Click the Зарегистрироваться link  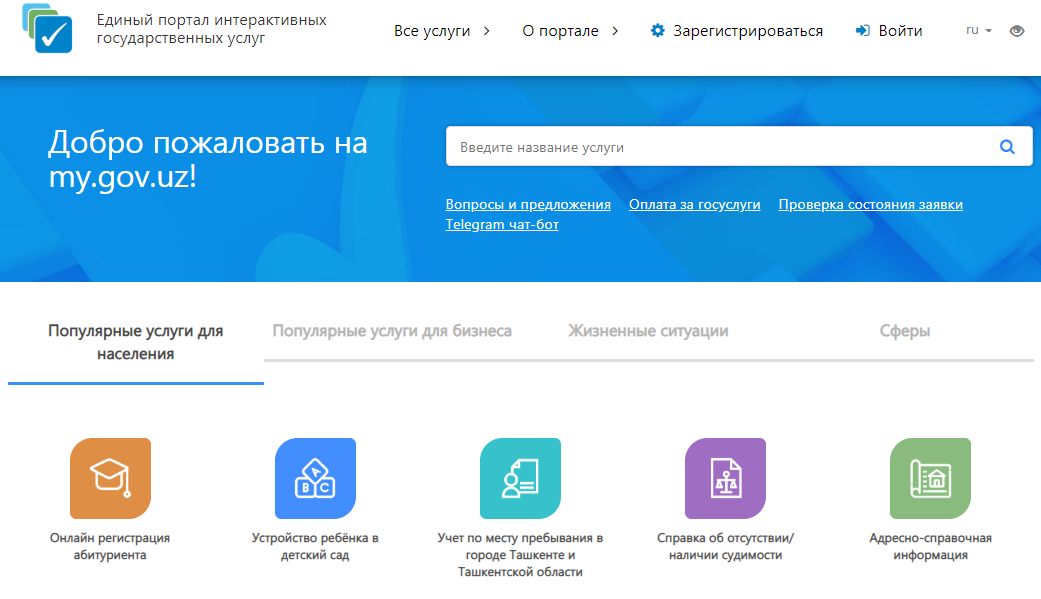point(748,31)
